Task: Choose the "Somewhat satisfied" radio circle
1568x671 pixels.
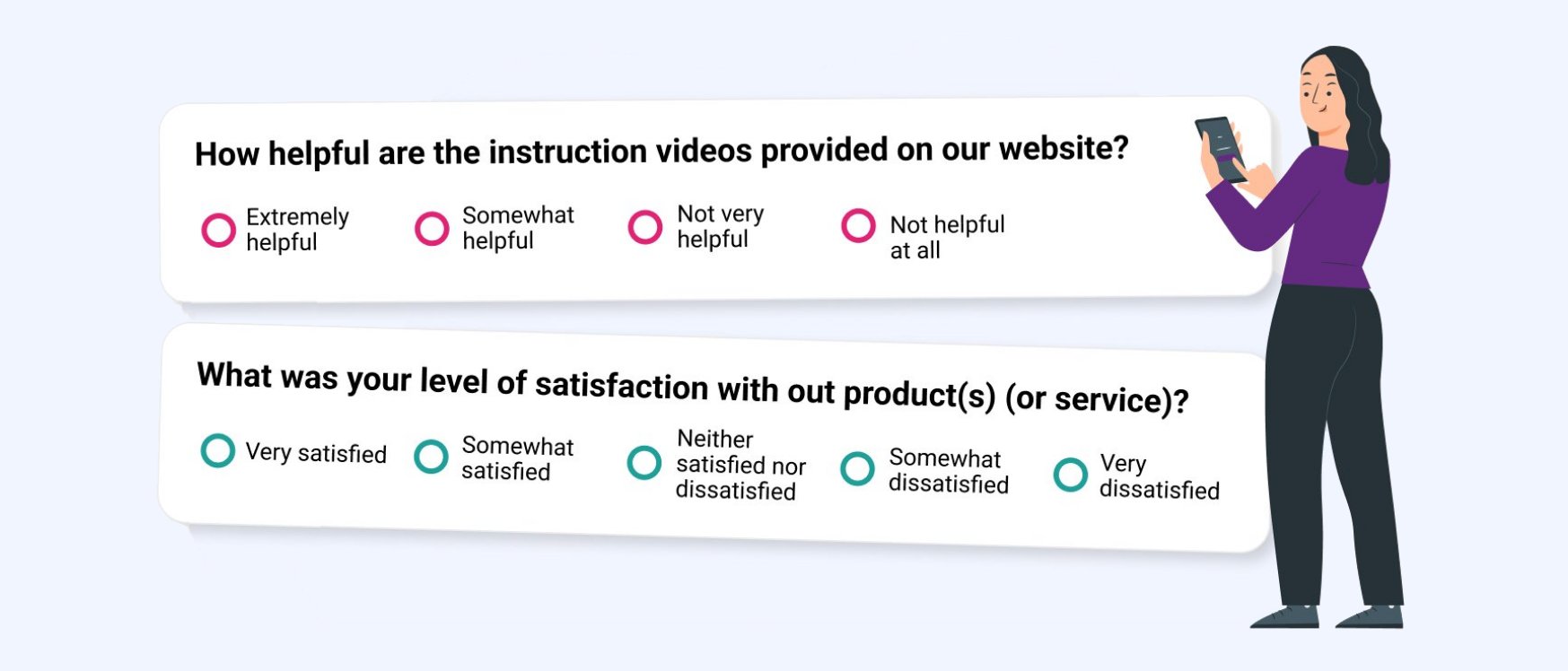Action: click(432, 457)
